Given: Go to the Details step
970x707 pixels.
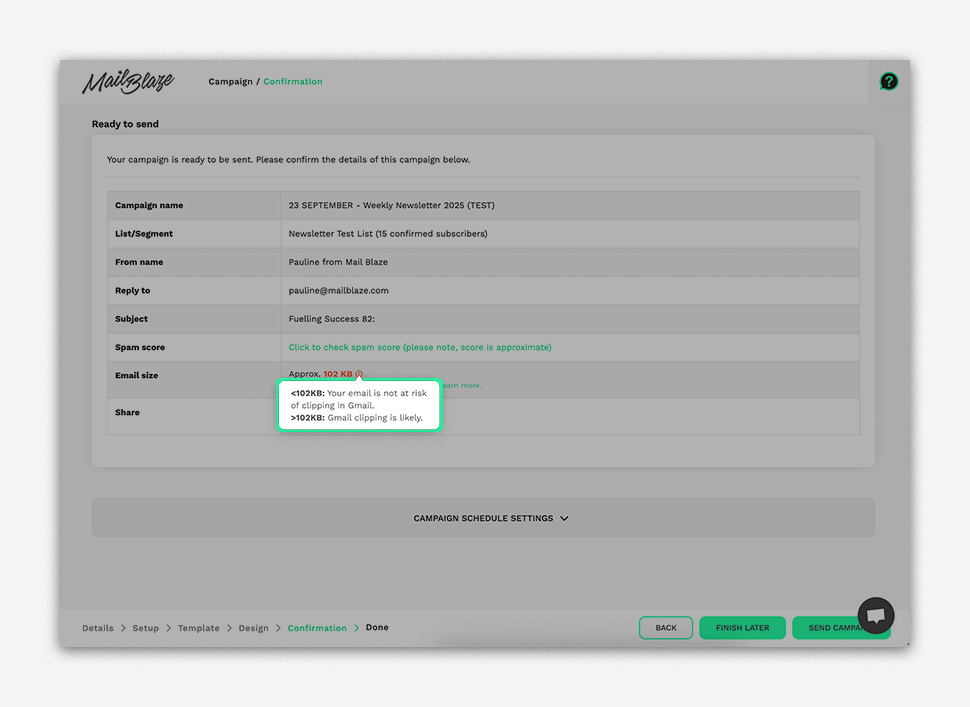Looking at the screenshot, I should pos(98,628).
